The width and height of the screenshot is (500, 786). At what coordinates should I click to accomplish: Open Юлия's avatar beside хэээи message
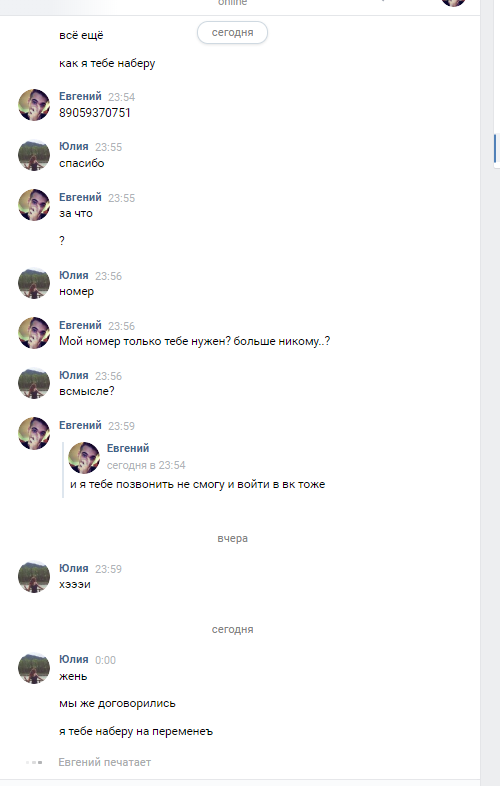tap(34, 576)
